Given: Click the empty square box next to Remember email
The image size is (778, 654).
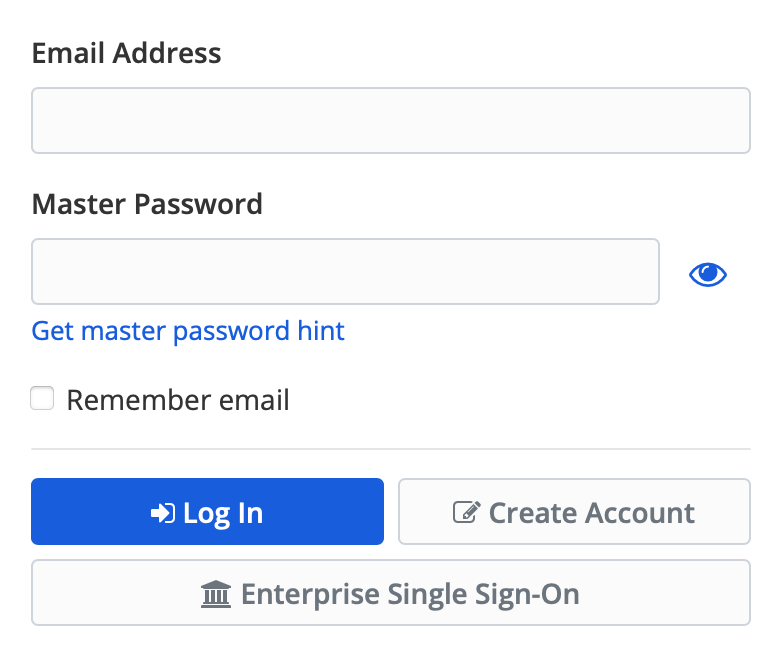Looking at the screenshot, I should pyautogui.click(x=42, y=398).
